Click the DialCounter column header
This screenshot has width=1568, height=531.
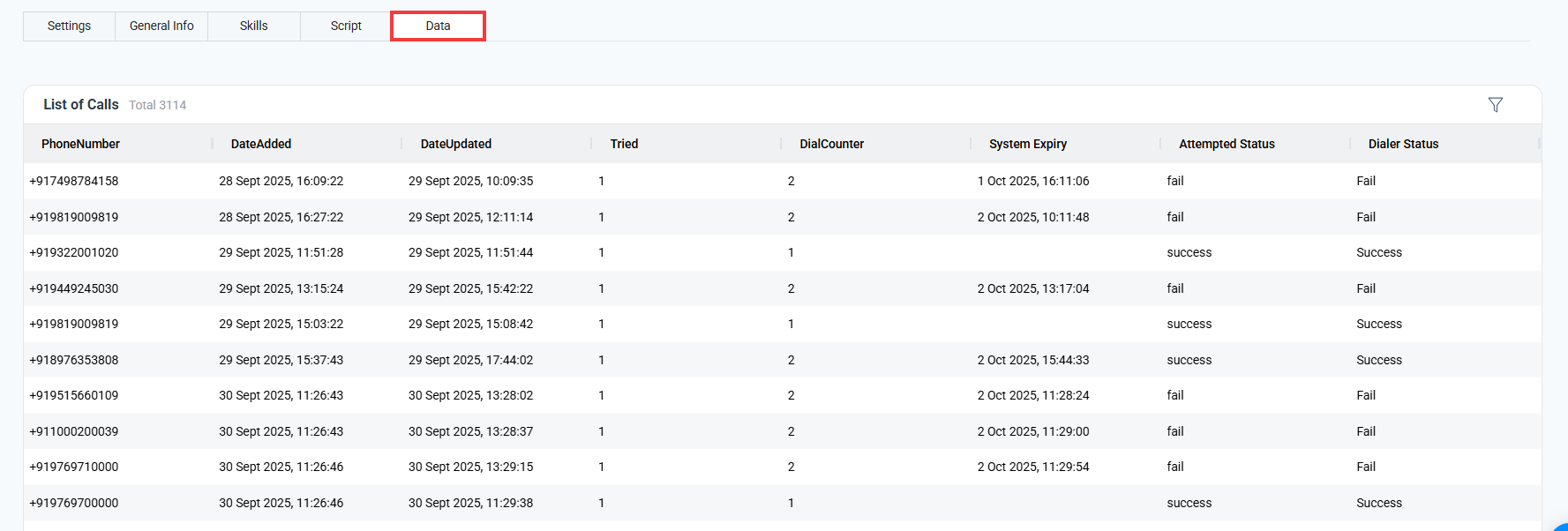click(831, 144)
